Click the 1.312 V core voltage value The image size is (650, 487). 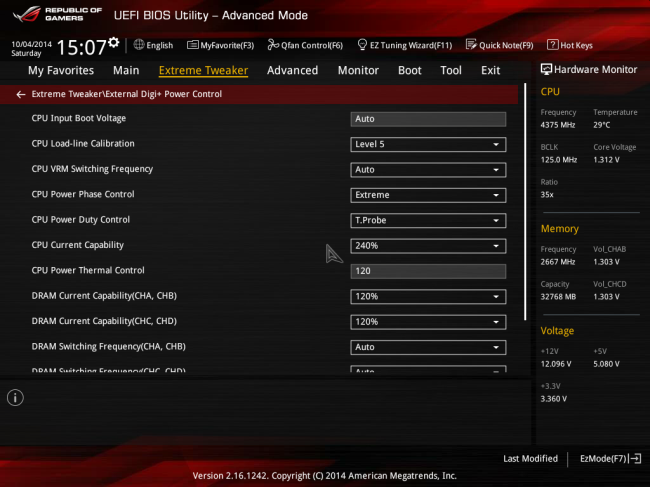(x=606, y=160)
